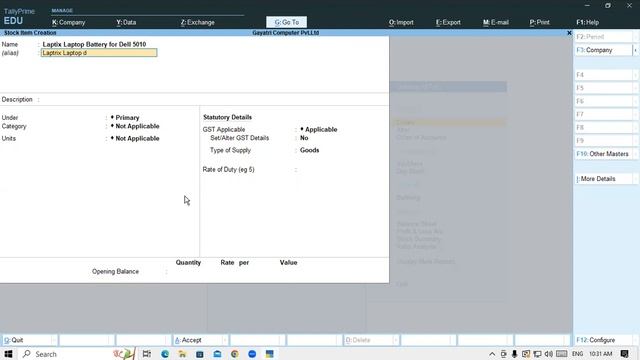Screen dimensions: 640x360
Task: Click the microphone tray icon
Action: [x=515, y=354]
